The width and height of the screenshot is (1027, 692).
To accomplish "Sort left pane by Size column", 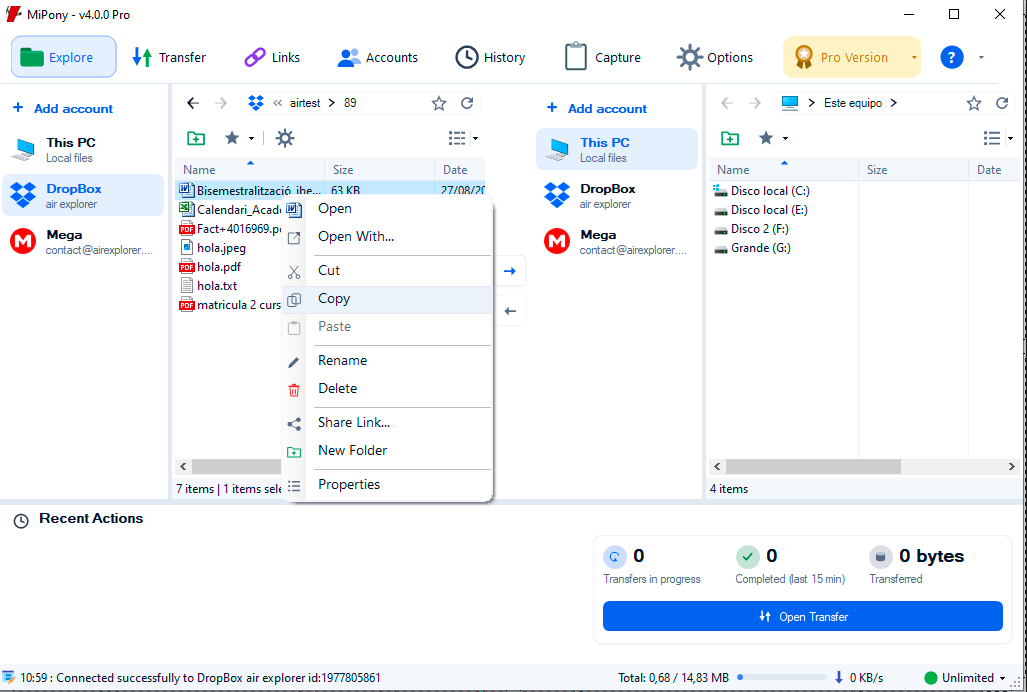I will (379, 170).
